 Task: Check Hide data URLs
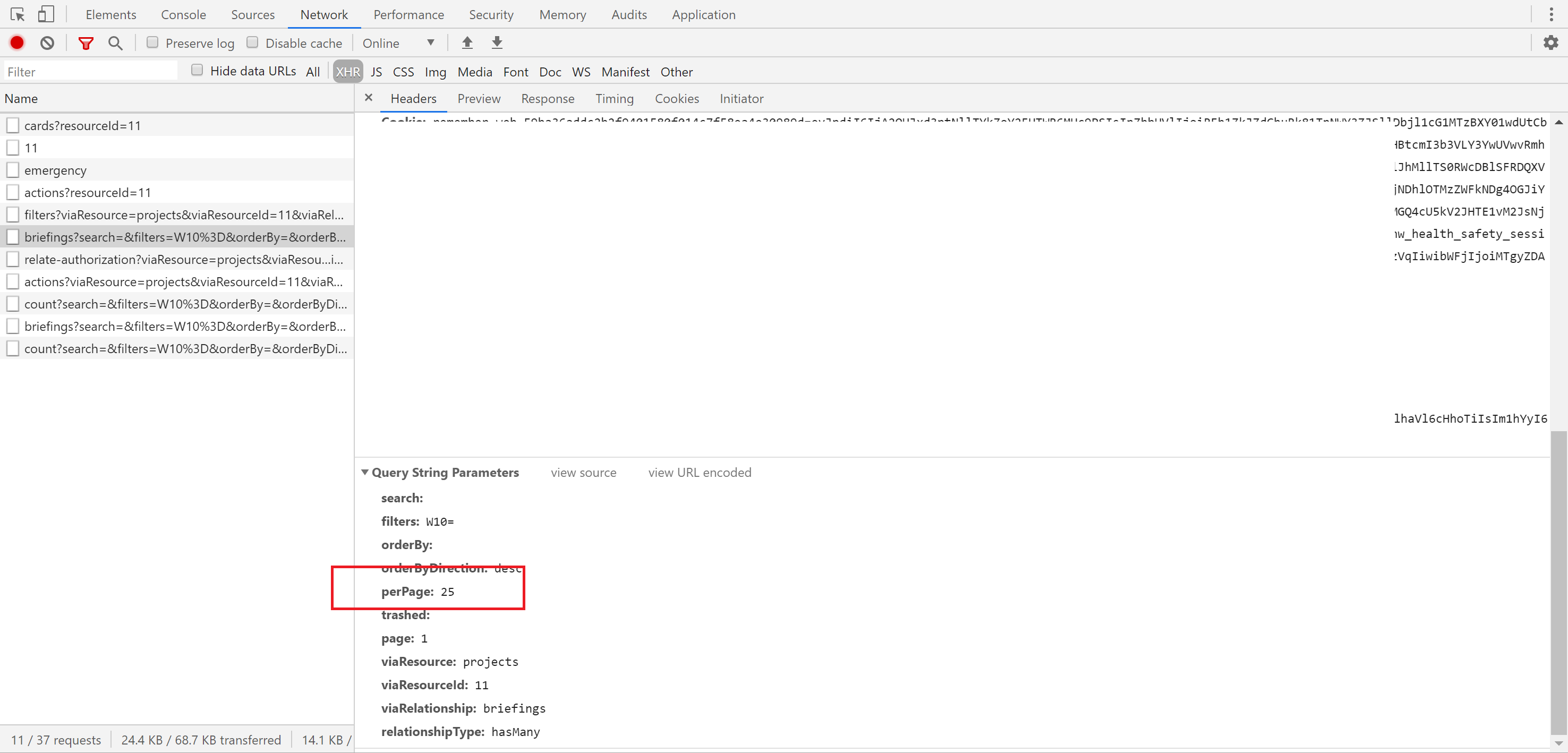pyautogui.click(x=197, y=70)
